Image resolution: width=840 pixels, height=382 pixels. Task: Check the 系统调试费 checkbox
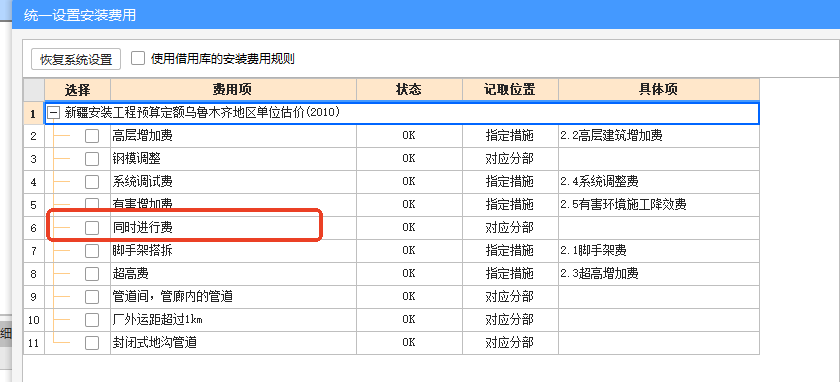point(92,182)
